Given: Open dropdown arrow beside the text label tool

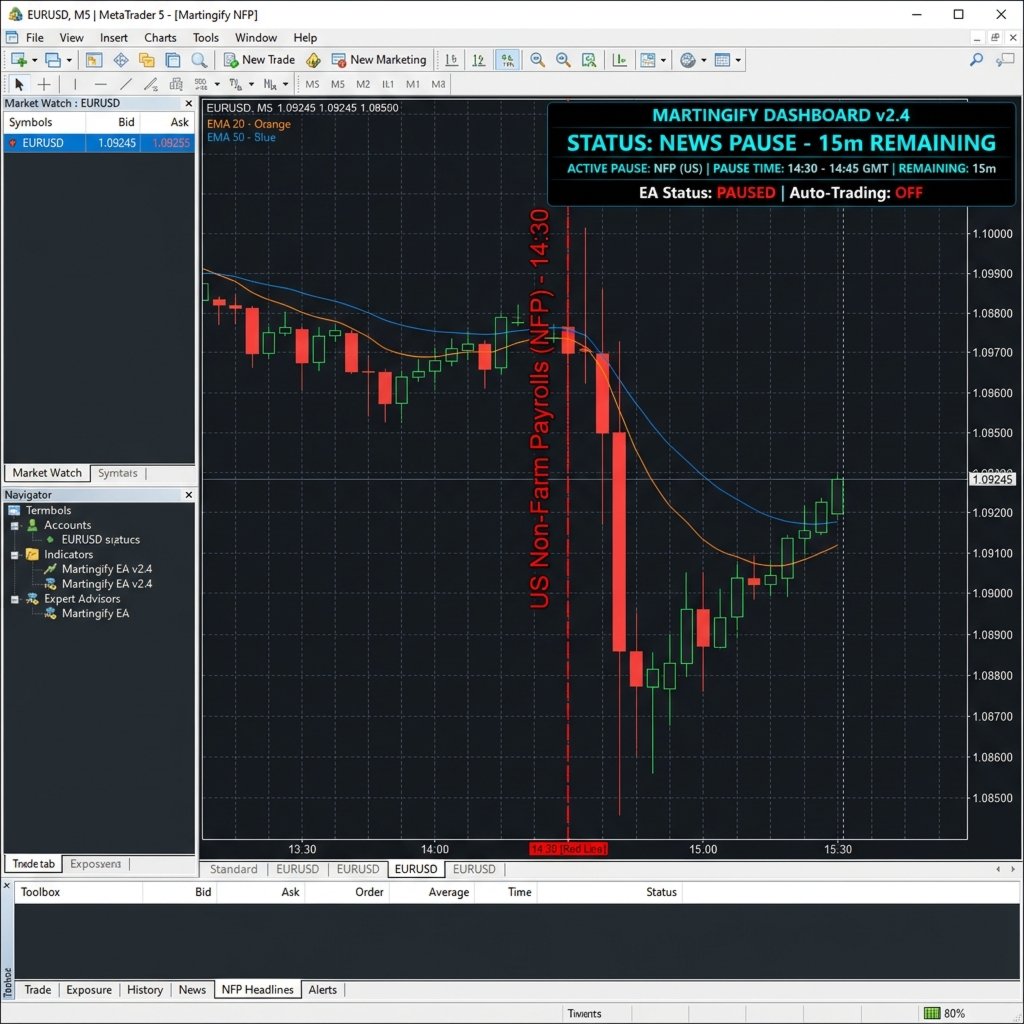Looking at the screenshot, I should tap(251, 84).
